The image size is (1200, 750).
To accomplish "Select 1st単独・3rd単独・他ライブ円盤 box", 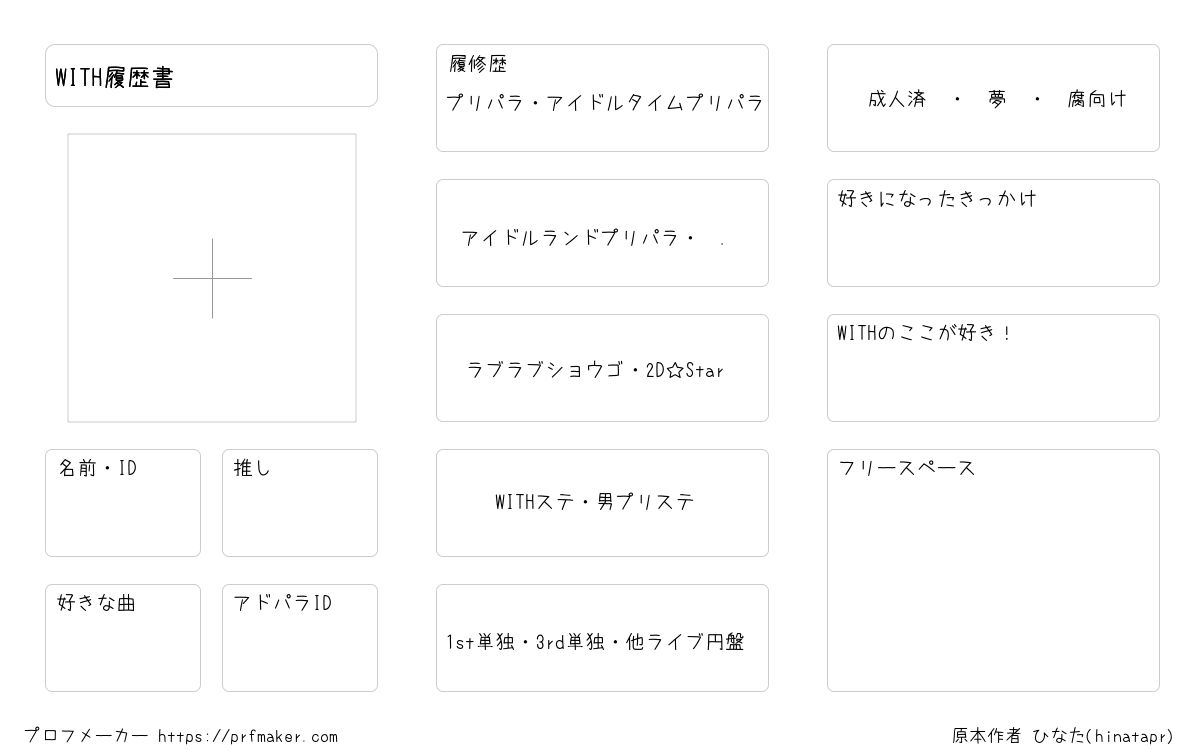I will click(602, 638).
